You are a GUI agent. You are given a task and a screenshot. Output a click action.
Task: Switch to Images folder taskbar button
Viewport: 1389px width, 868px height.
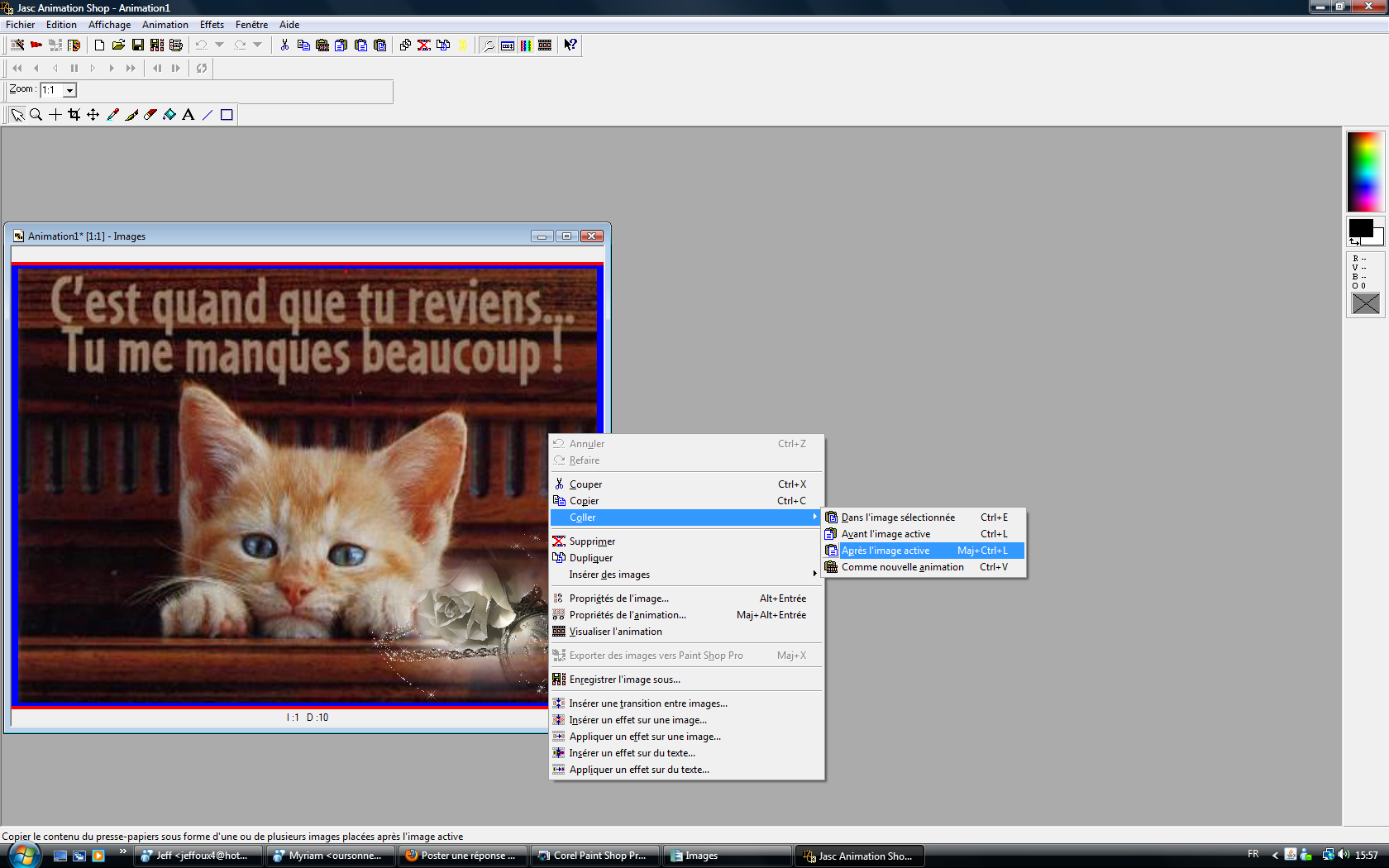click(728, 856)
